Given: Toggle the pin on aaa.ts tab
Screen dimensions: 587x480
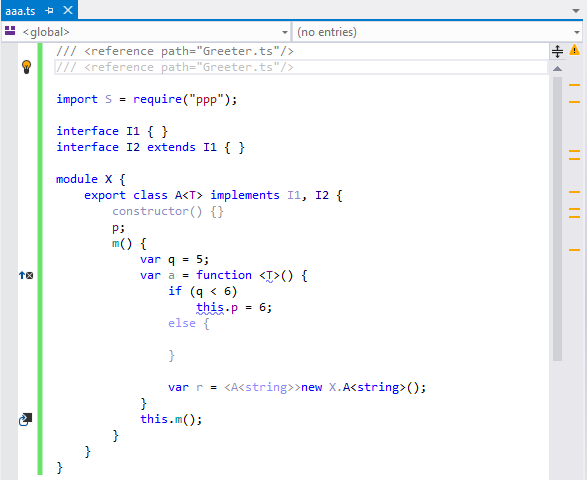Looking at the screenshot, I should [x=49, y=10].
